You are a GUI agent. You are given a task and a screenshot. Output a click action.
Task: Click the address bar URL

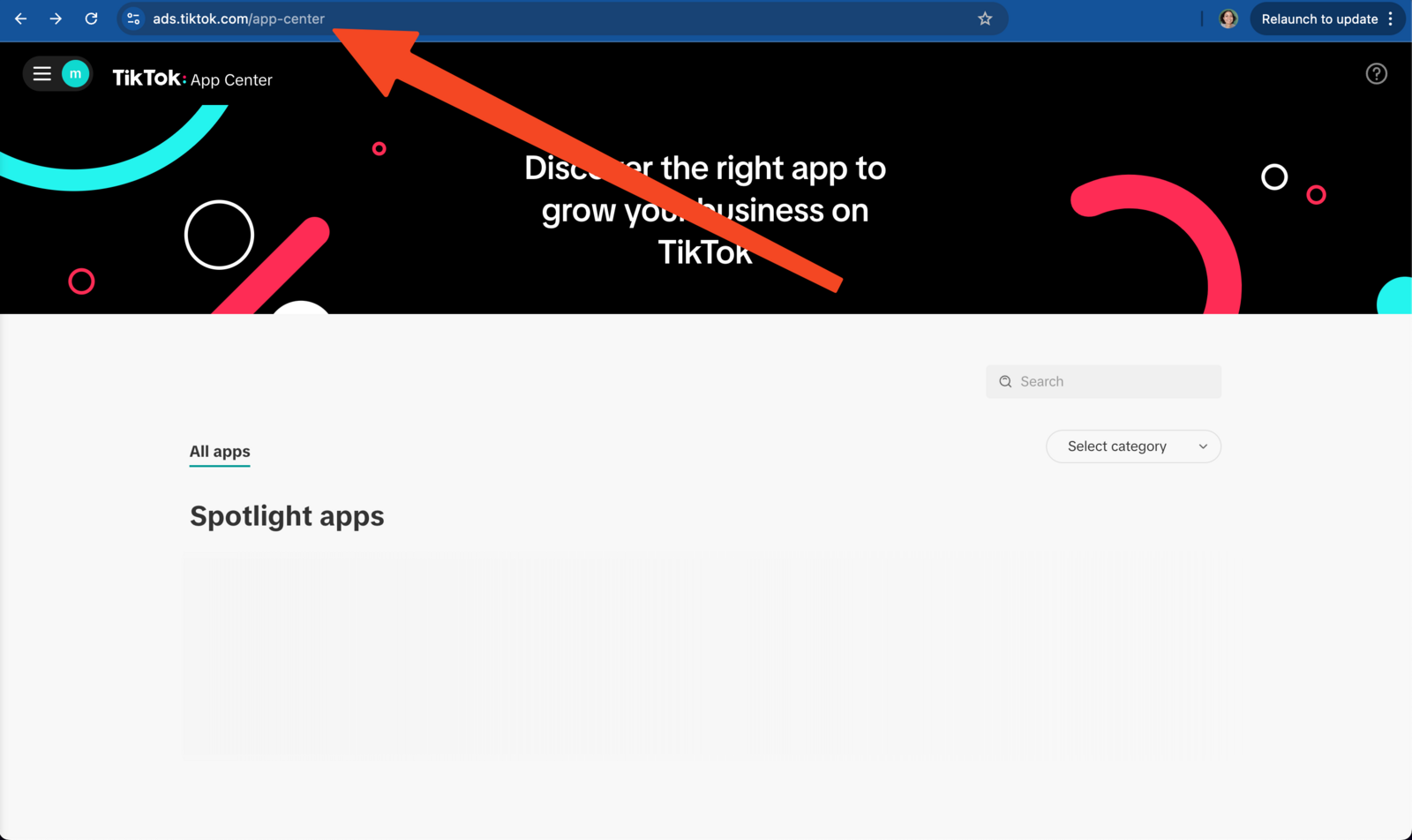[238, 19]
